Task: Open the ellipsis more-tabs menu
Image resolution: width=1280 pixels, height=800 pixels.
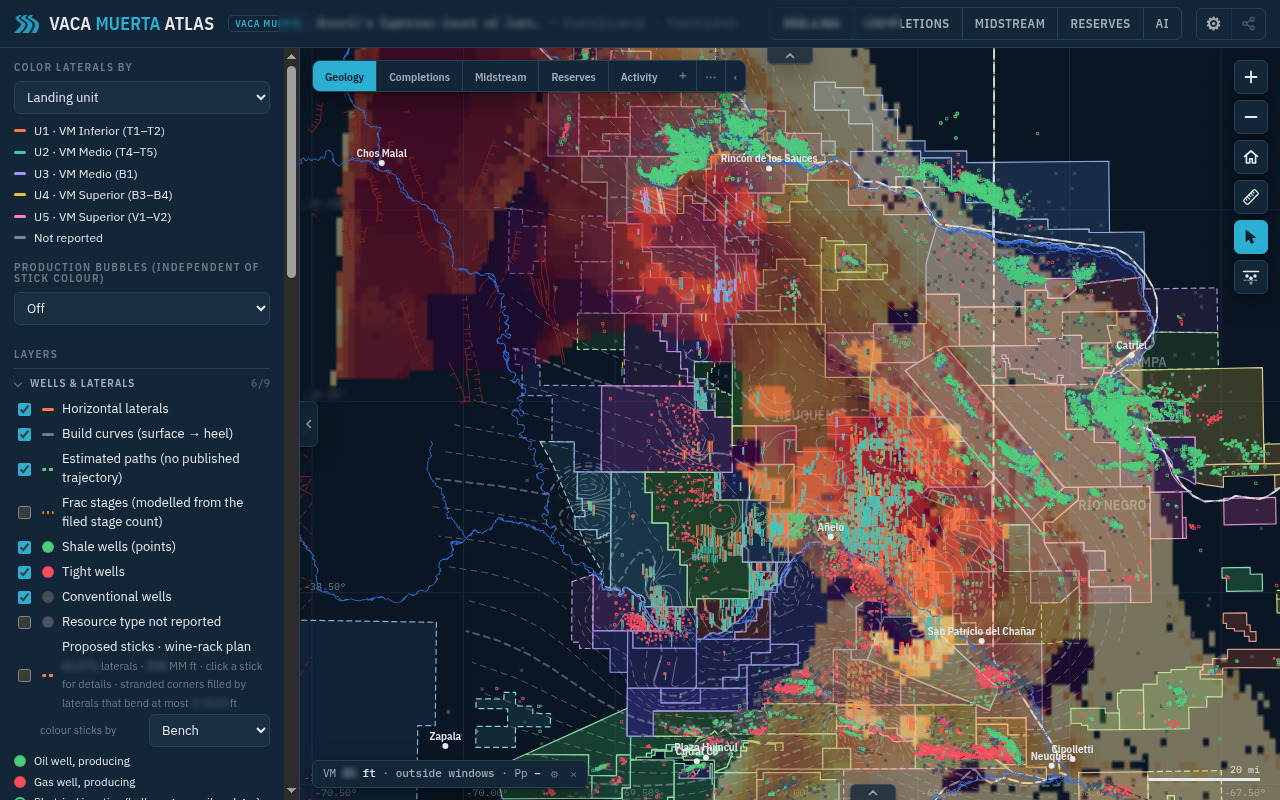Action: [711, 76]
